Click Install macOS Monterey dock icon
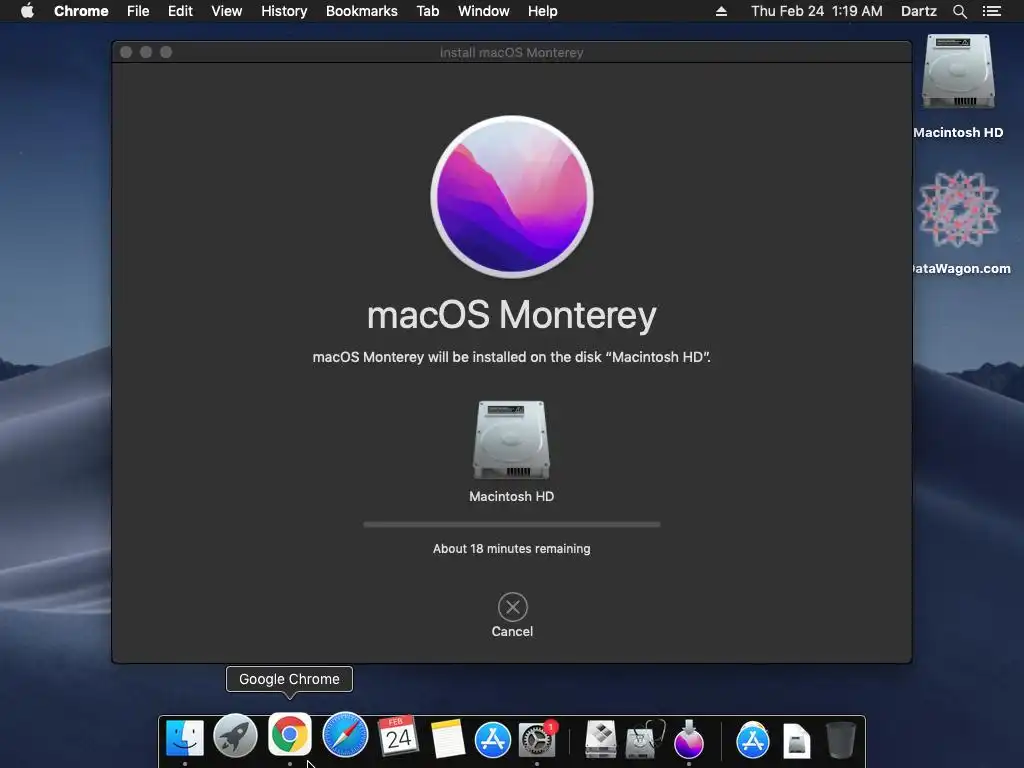This screenshot has width=1024, height=768. [x=689, y=739]
